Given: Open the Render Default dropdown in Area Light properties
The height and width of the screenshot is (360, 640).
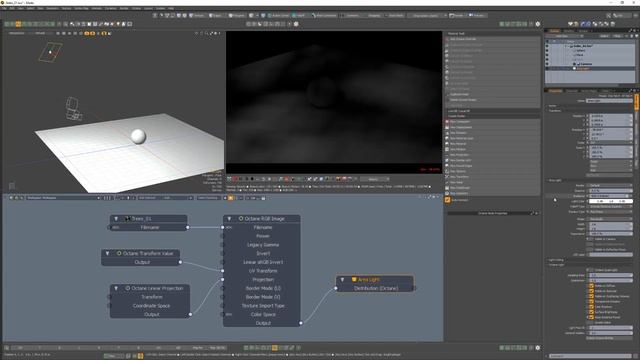Looking at the screenshot, I should 611,185.
